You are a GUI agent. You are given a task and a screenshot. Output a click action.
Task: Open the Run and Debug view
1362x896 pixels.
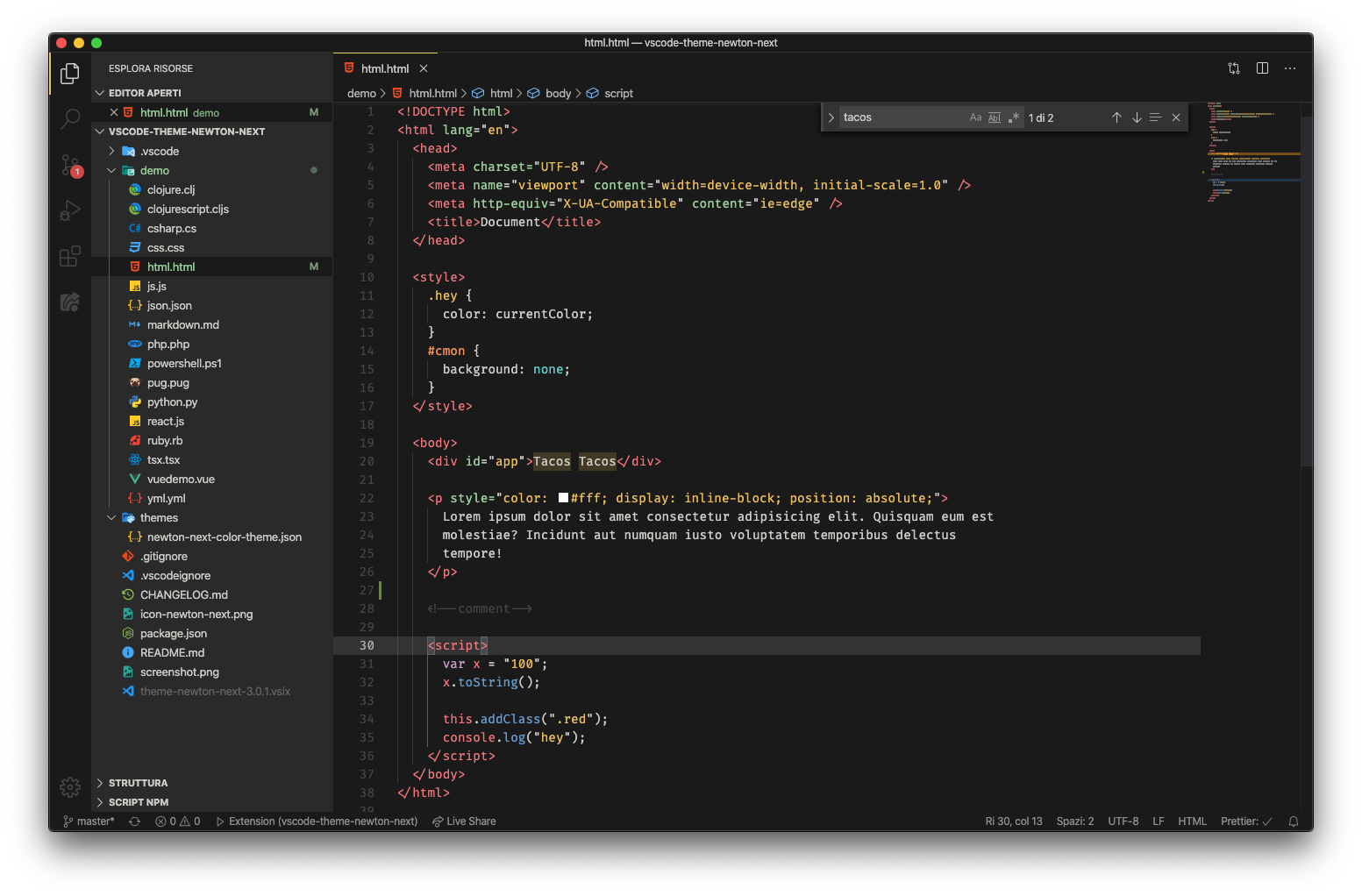coord(70,210)
